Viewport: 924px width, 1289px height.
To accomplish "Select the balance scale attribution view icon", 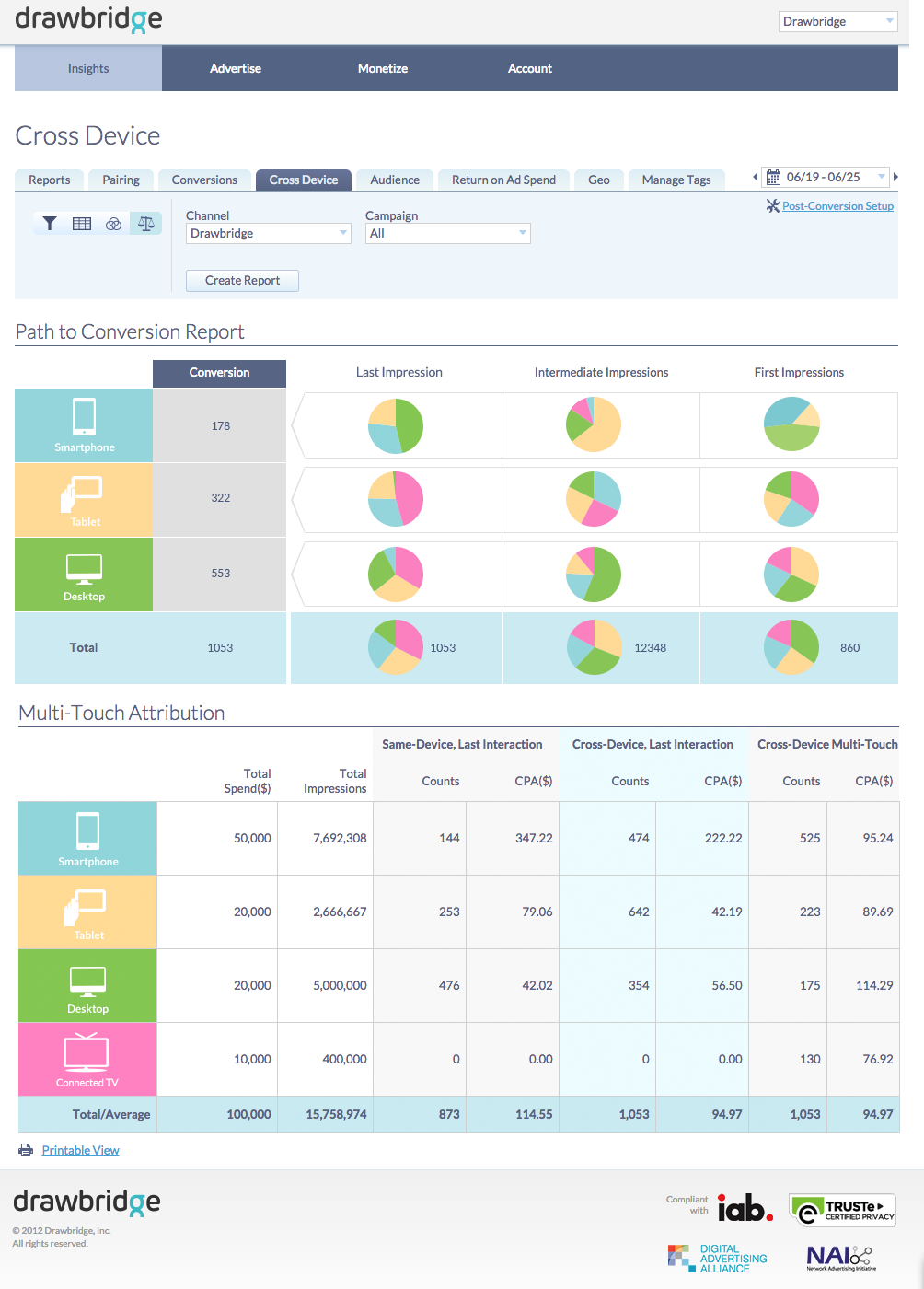I will [145, 224].
